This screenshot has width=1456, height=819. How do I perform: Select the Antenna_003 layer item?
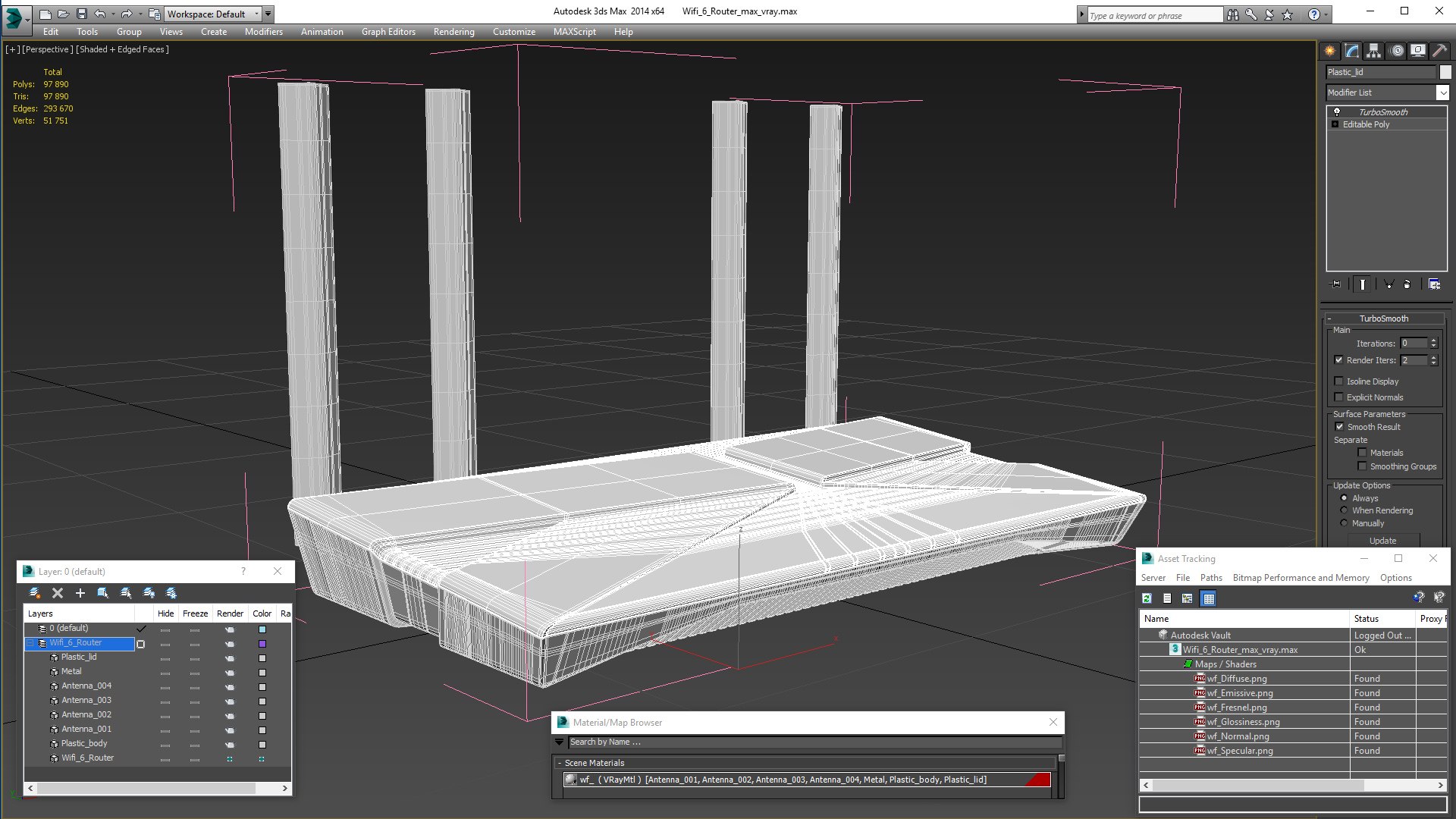point(86,700)
